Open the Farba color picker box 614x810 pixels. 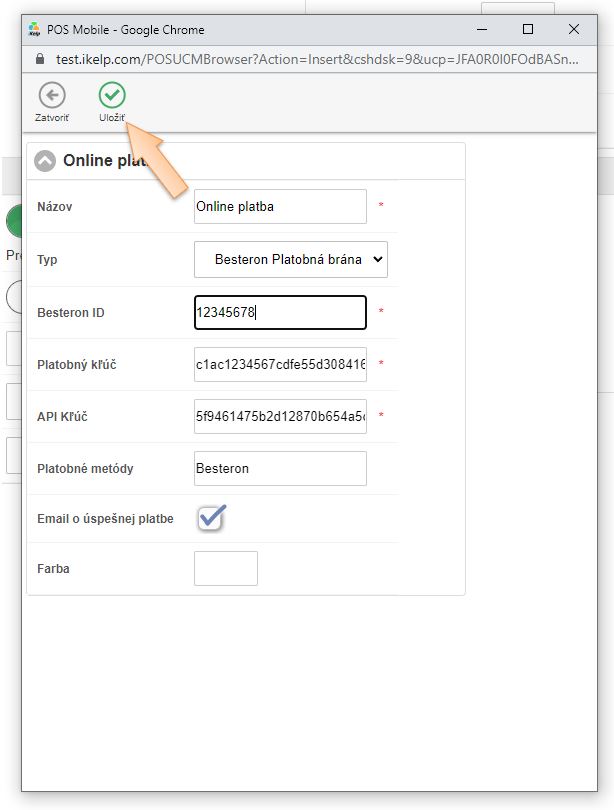(225, 568)
